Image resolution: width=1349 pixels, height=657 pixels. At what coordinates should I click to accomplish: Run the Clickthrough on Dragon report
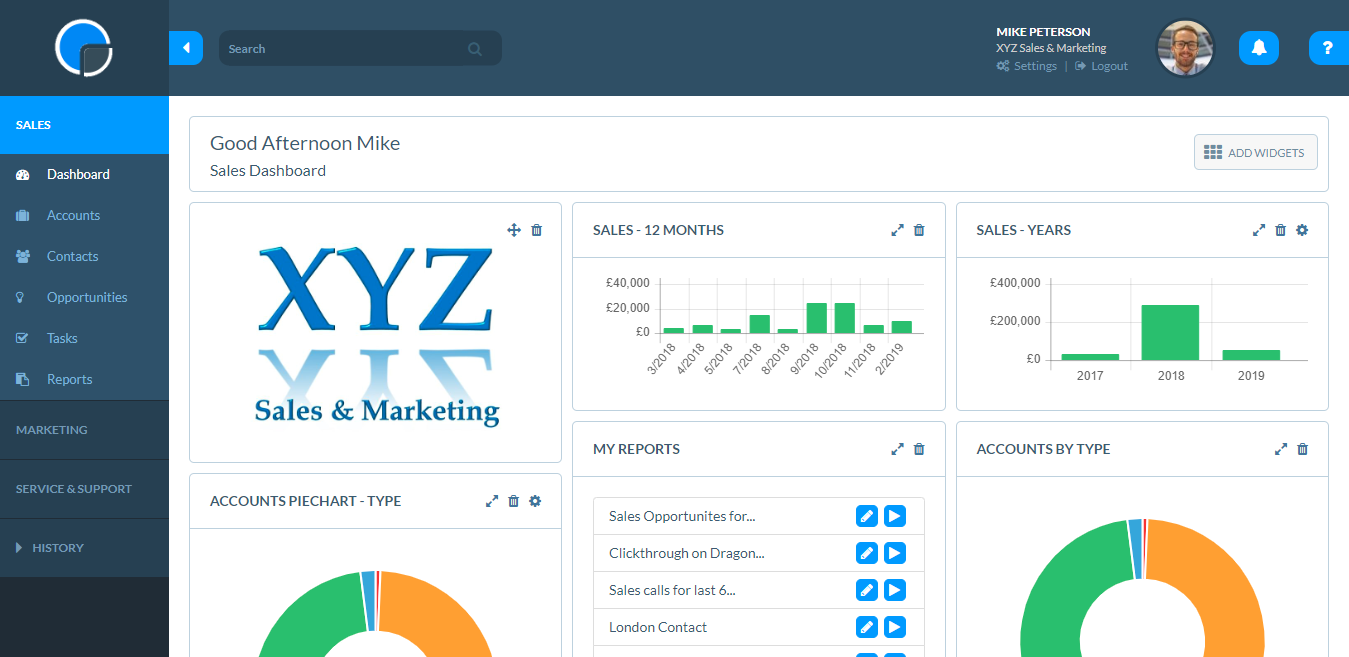coord(895,553)
